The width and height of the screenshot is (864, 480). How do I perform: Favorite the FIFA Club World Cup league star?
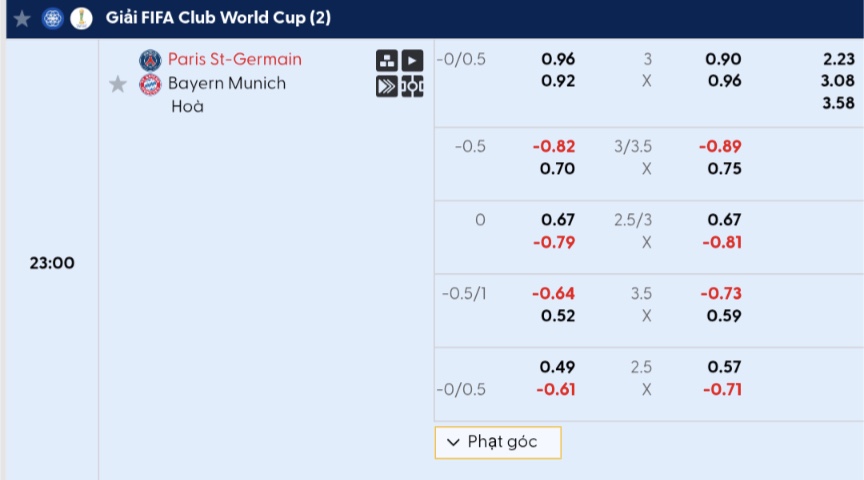click(x=22, y=19)
